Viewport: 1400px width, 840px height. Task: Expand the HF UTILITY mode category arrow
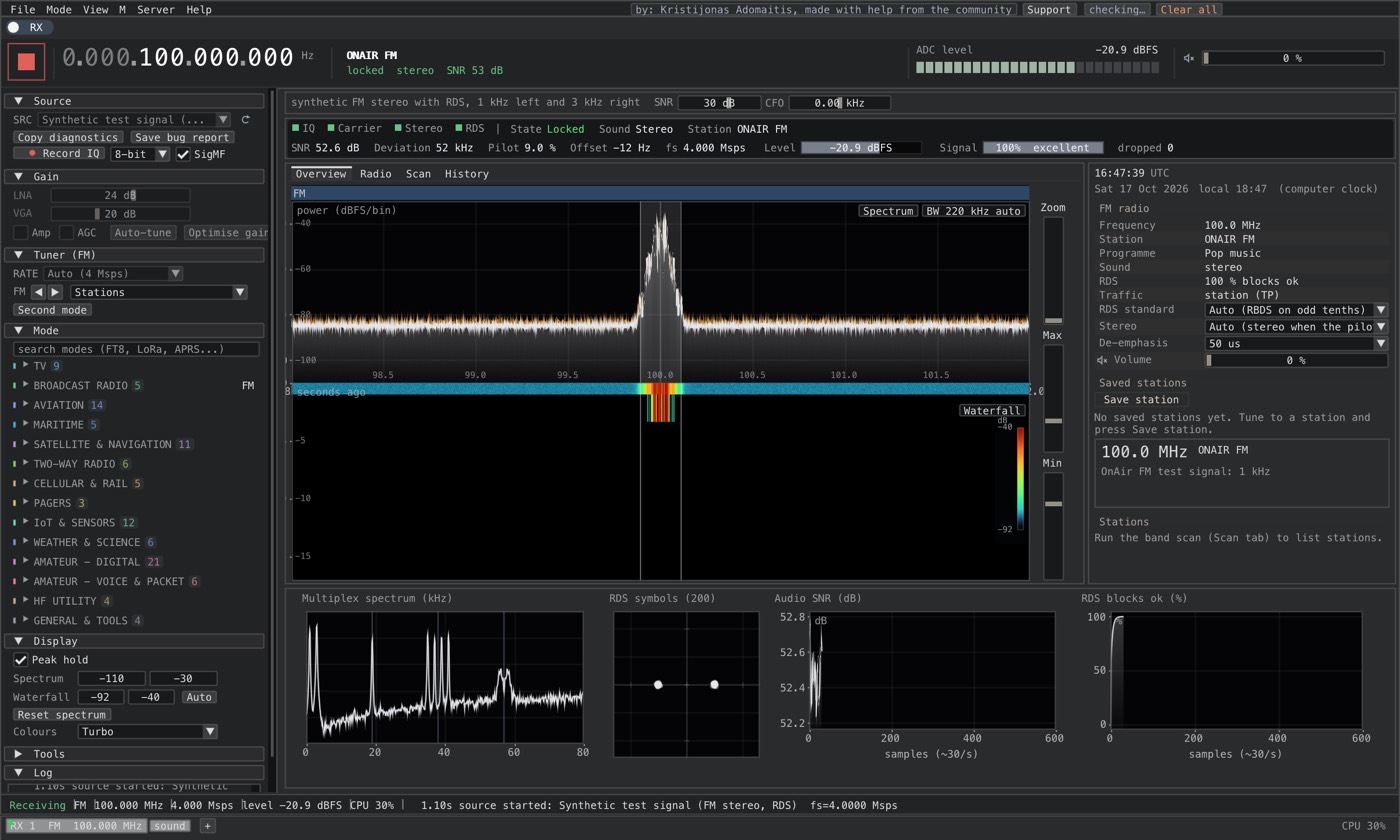tap(26, 601)
